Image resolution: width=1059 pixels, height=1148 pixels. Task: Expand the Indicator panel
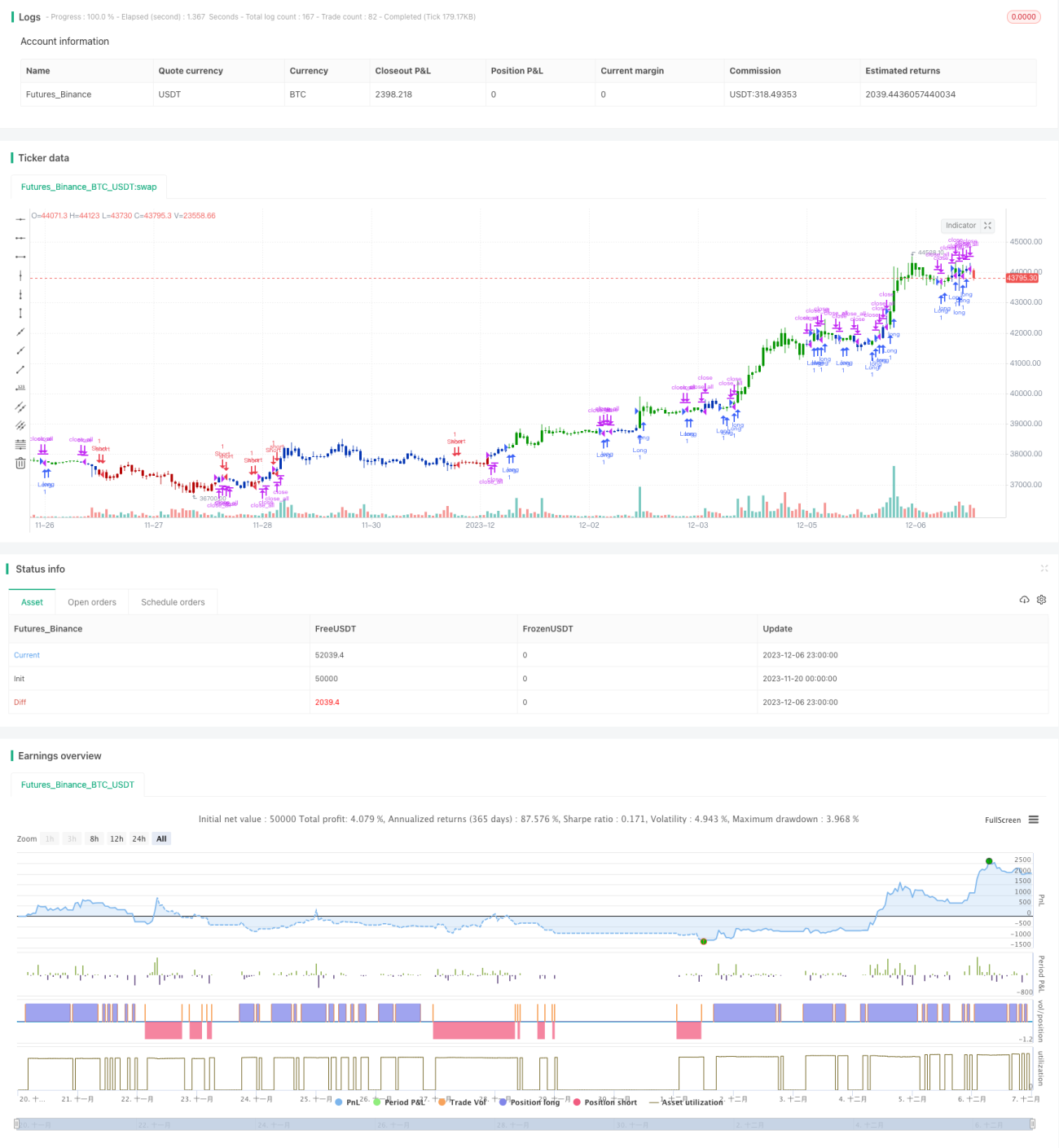pyautogui.click(x=968, y=226)
